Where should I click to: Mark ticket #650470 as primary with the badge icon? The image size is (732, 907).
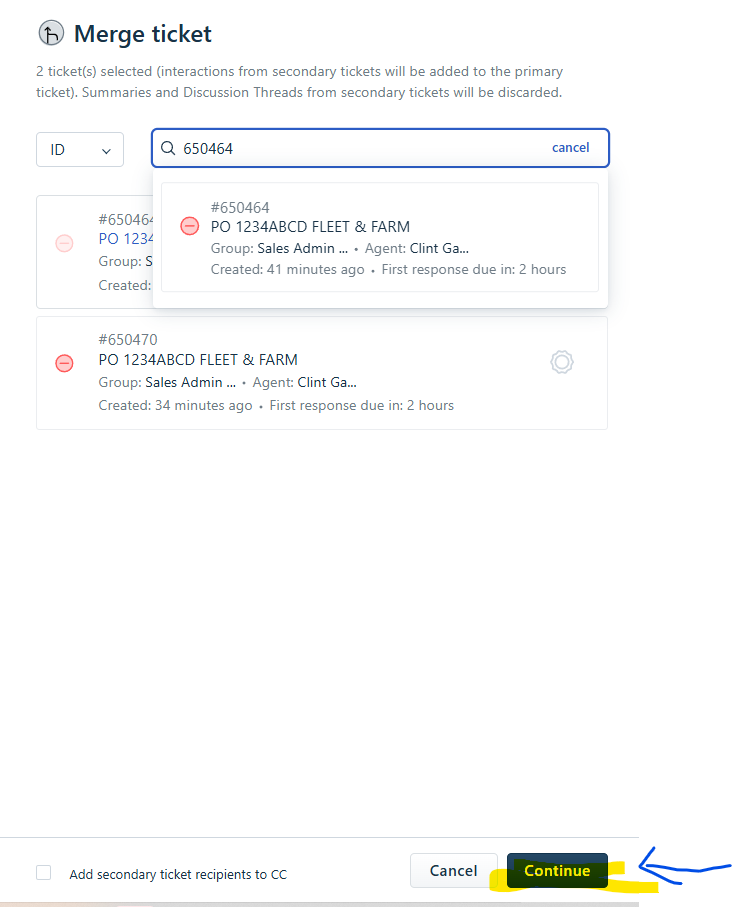click(x=561, y=362)
